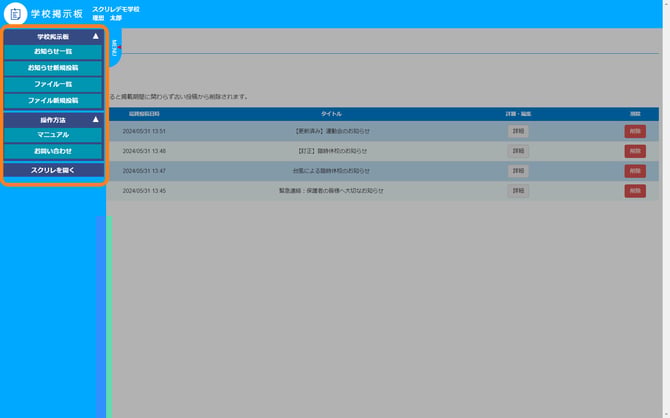The width and height of the screenshot is (670, 418).
Task: Click the date 2024/05/31 13:47
Action: pyautogui.click(x=144, y=171)
